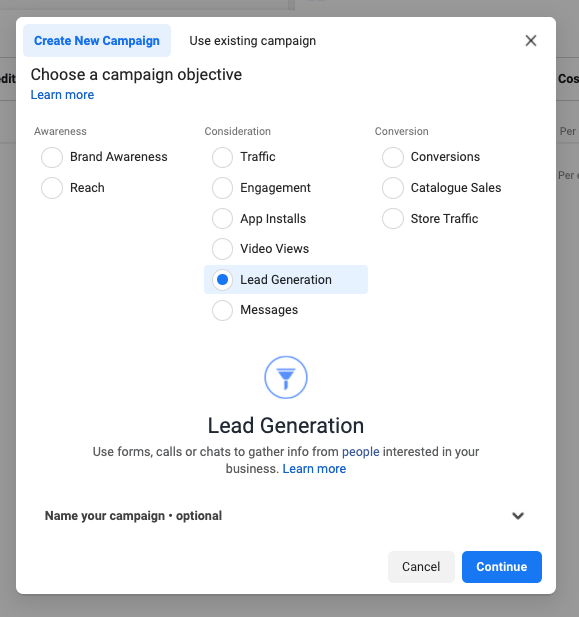Pick the Catalogue Sales objective
Image resolution: width=579 pixels, height=617 pixels.
coord(393,188)
